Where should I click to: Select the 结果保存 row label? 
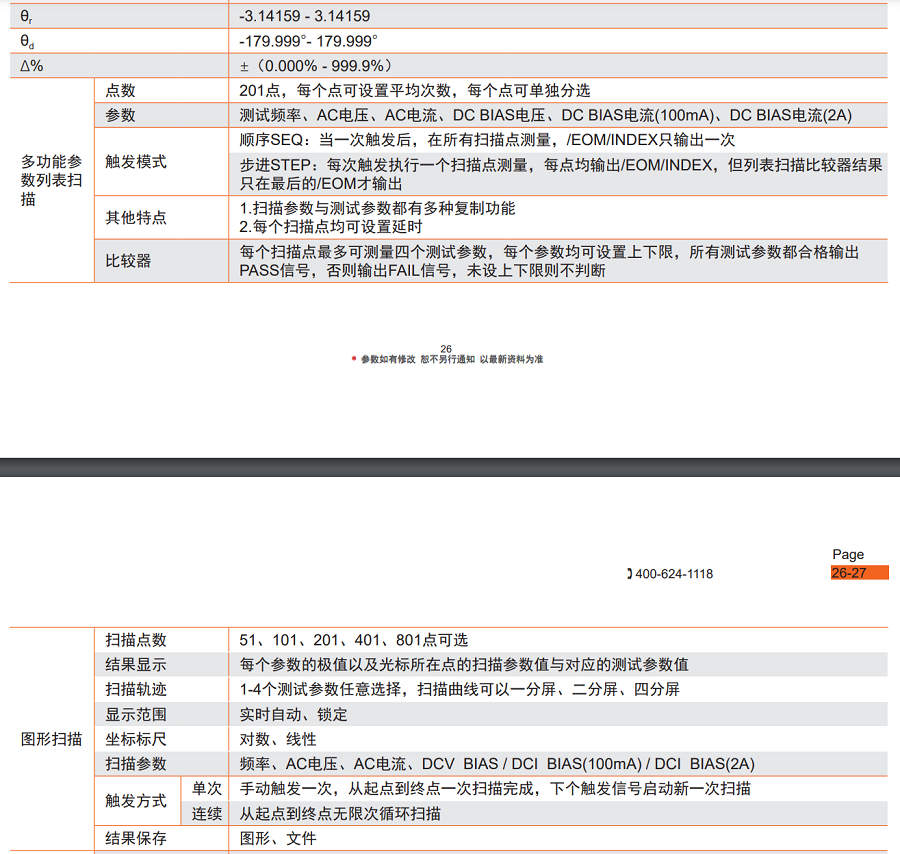136,838
